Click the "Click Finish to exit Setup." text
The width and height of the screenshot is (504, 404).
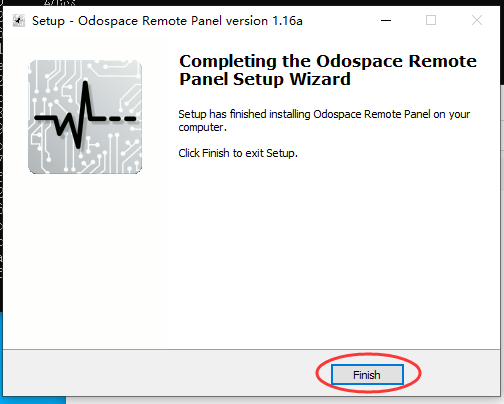[238, 153]
